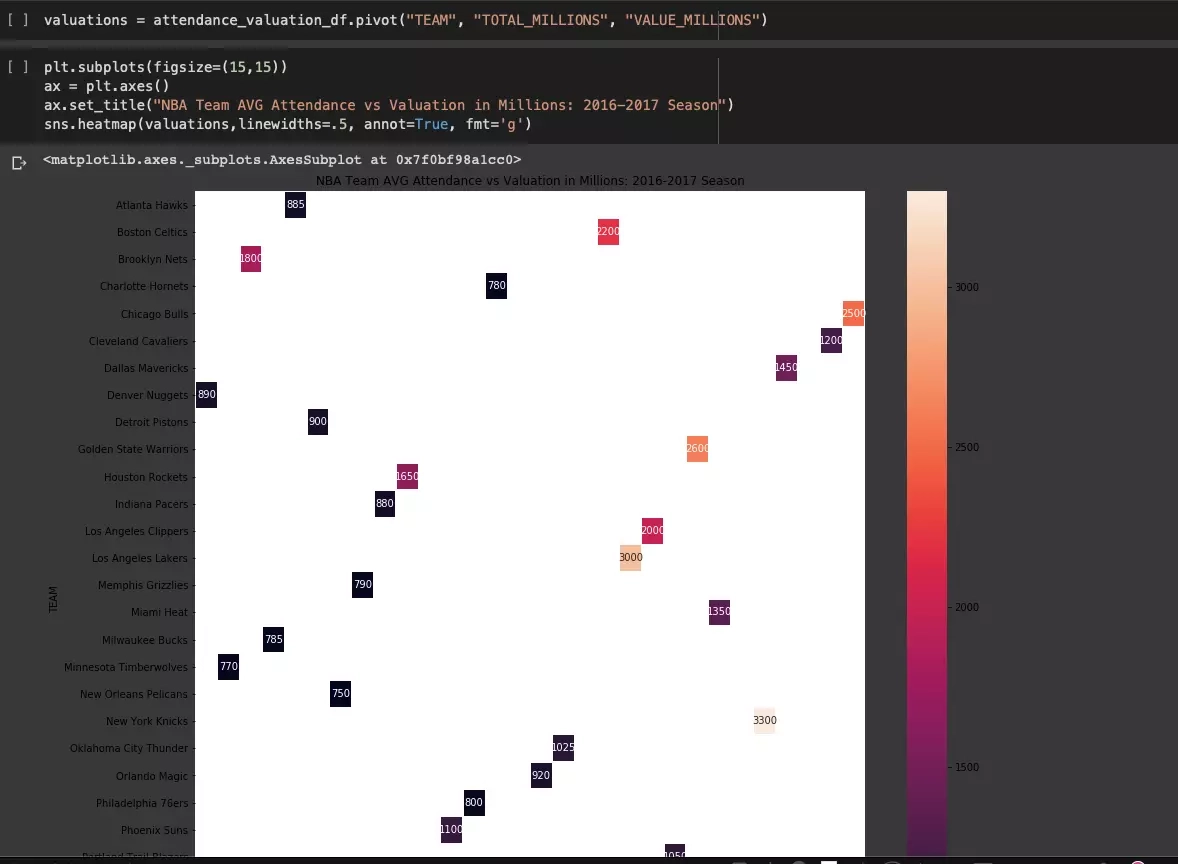Place cursor on ax.set_title code line
The width and height of the screenshot is (1178, 864).
388,105
